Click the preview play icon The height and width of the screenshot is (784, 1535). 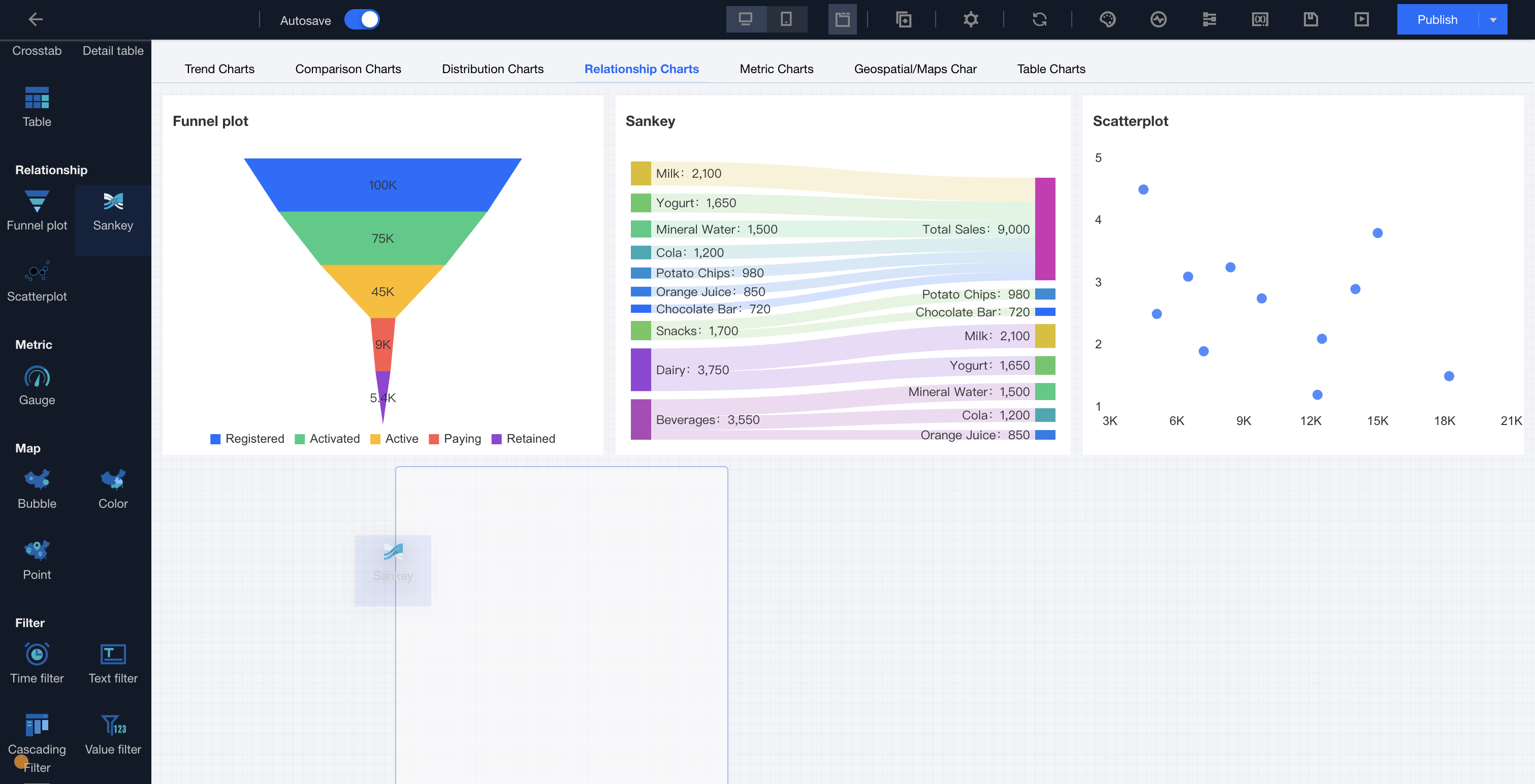tap(1361, 20)
